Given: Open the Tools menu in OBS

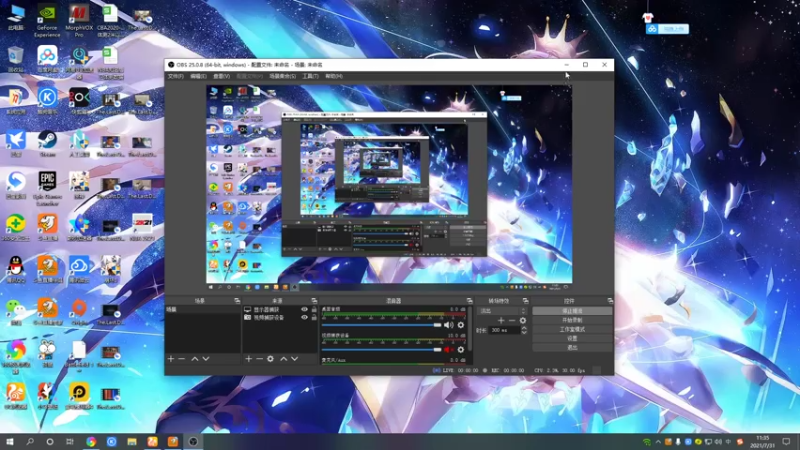Looking at the screenshot, I should 310,76.
